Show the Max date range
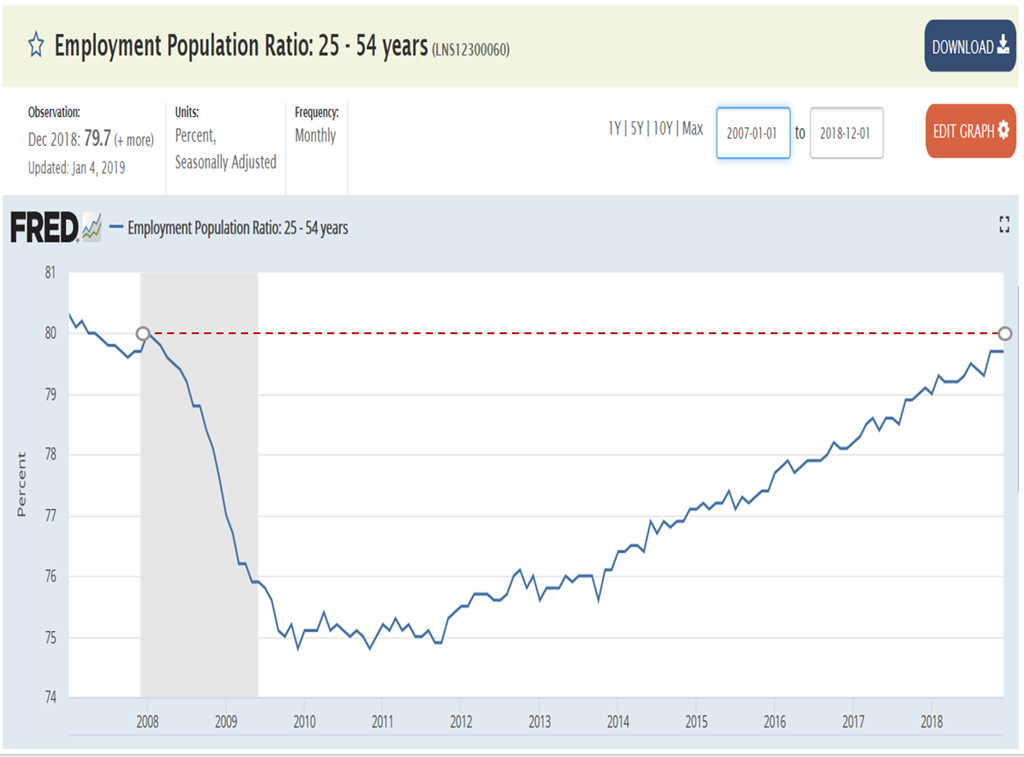This screenshot has width=1024, height=757. (692, 128)
